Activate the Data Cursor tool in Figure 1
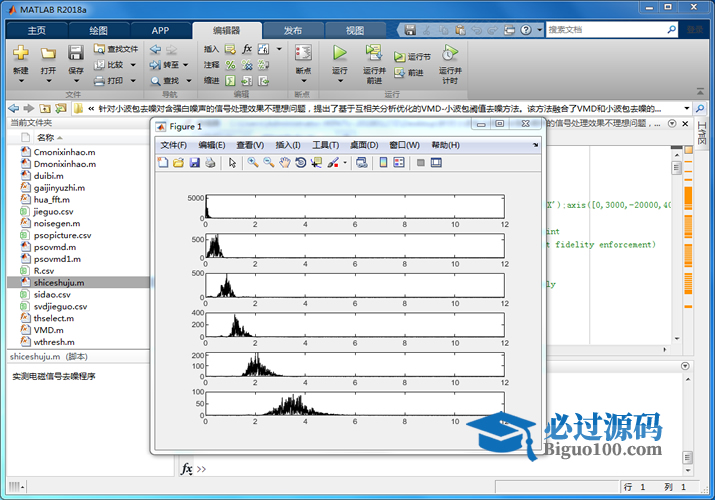The height and width of the screenshot is (500, 715). coord(317,163)
